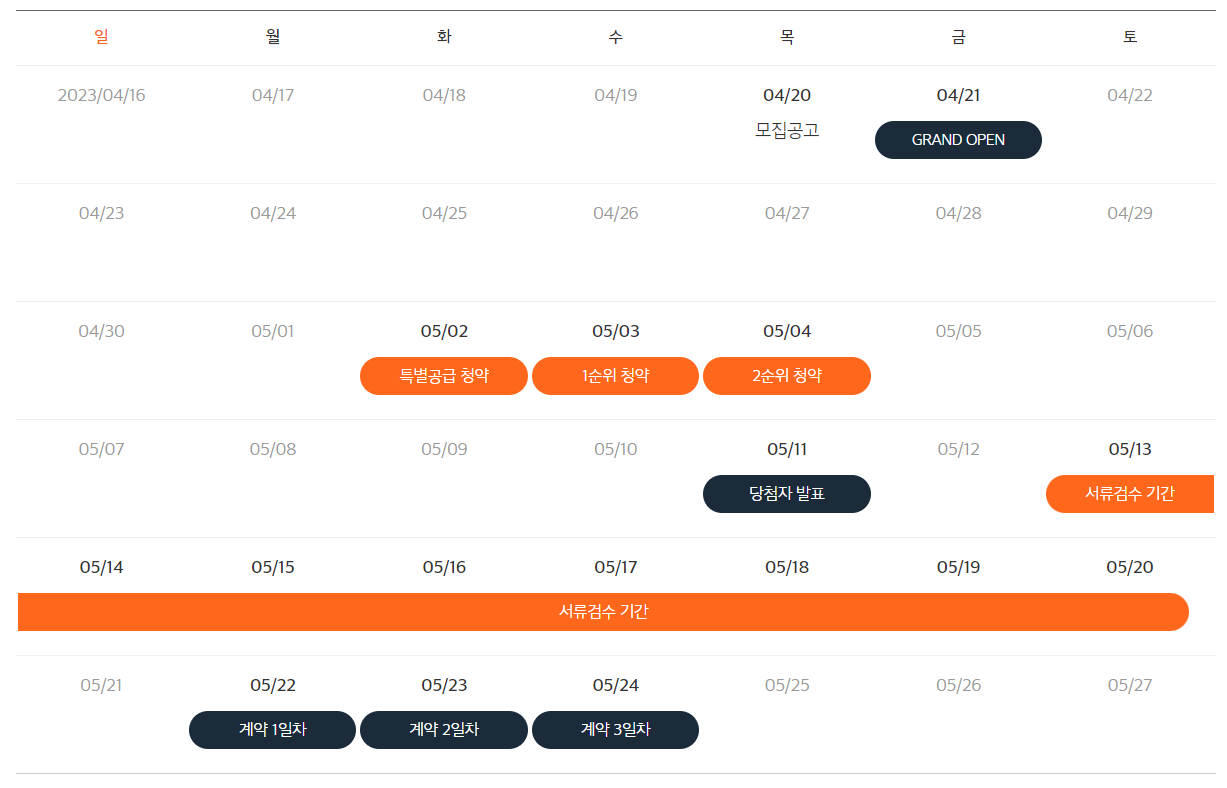Click the 월 column header
Viewport: 1227px width, 788px height.
click(272, 36)
